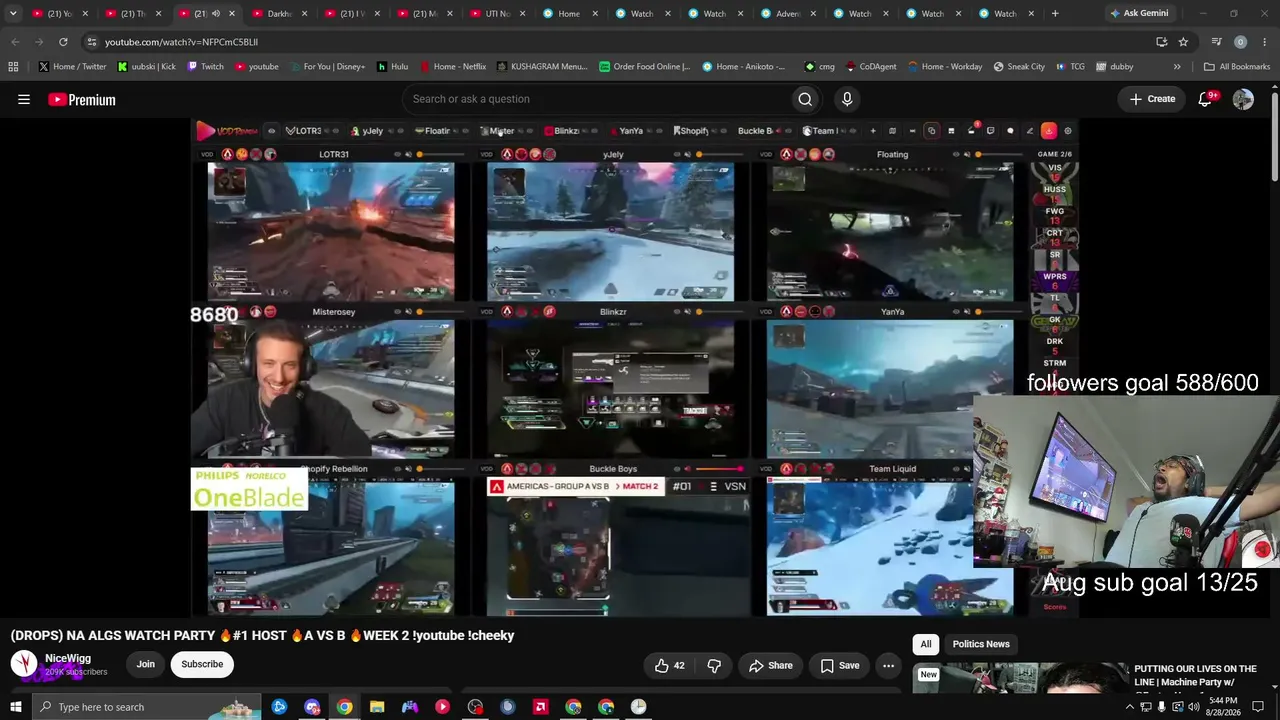This screenshot has width=1280, height=720.
Task: Select the Politics News chip
Action: (981, 644)
